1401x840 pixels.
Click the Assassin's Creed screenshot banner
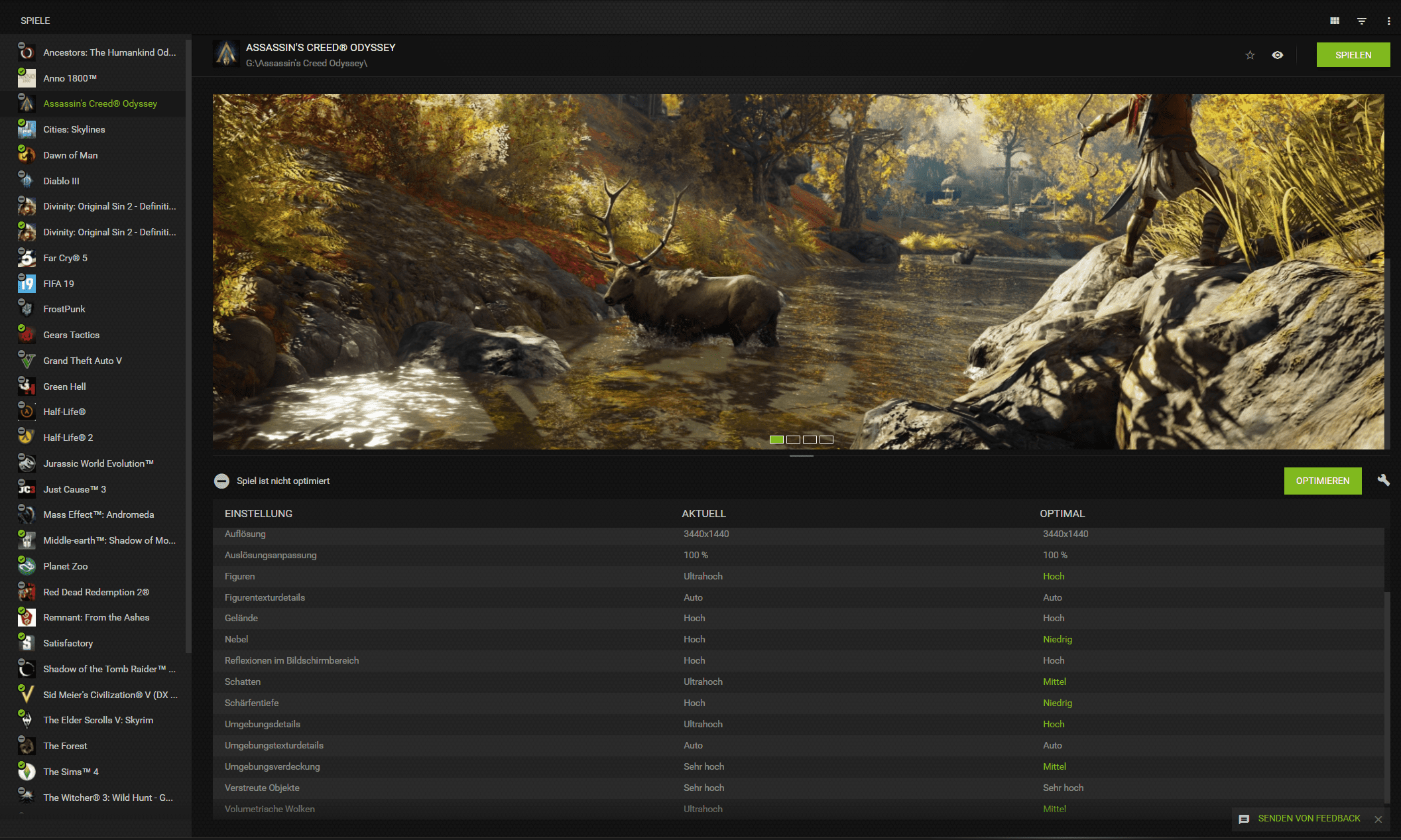(x=798, y=271)
